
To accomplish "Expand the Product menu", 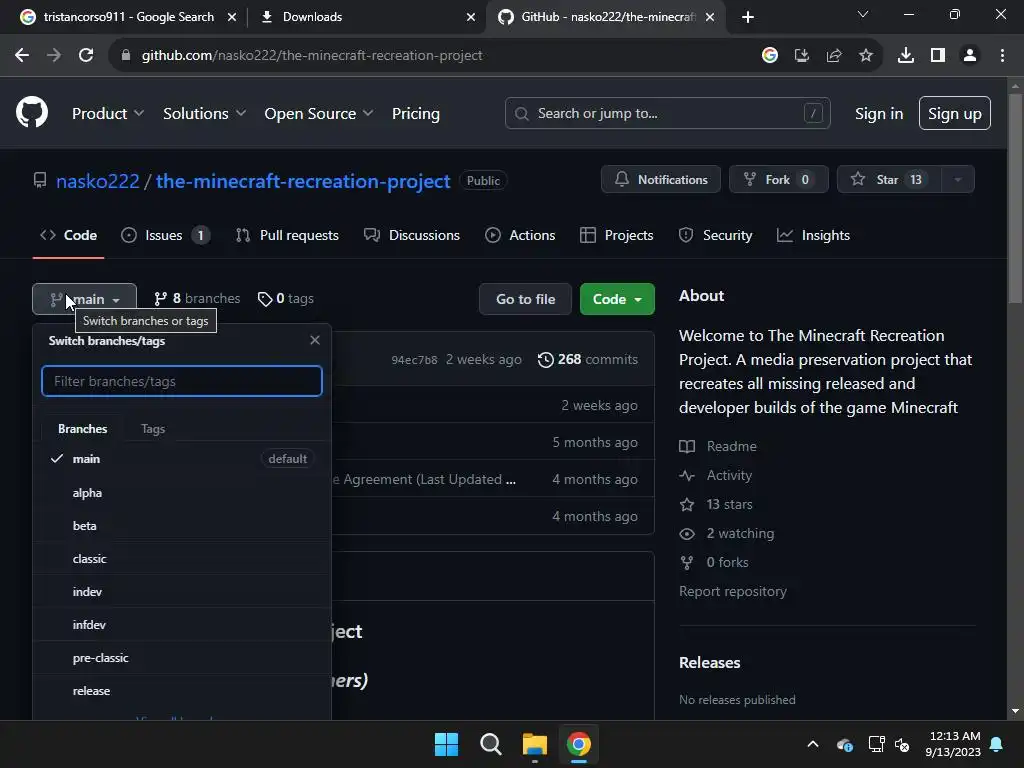I will (x=108, y=114).
